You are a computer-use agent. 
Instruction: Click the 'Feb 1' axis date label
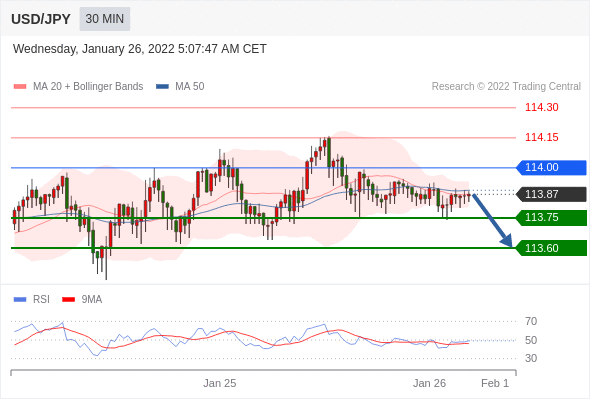[x=495, y=383]
